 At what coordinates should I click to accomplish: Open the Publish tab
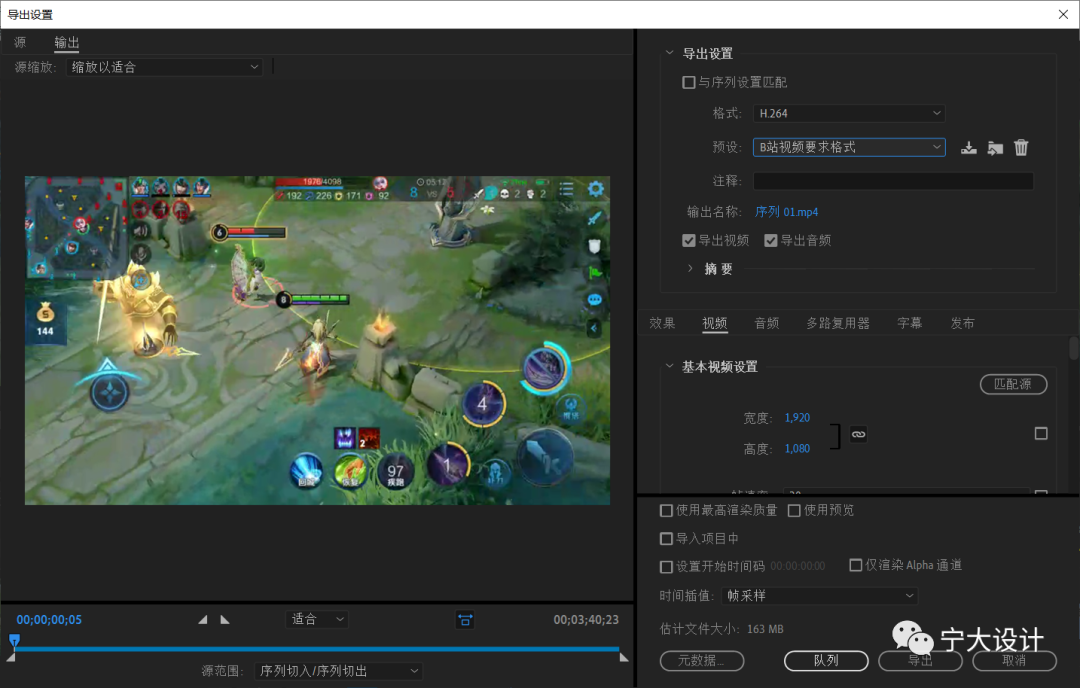[962, 323]
